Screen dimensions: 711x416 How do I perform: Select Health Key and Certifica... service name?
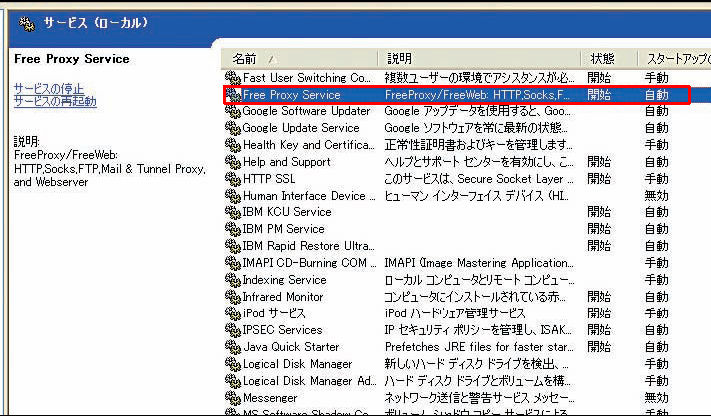309,145
